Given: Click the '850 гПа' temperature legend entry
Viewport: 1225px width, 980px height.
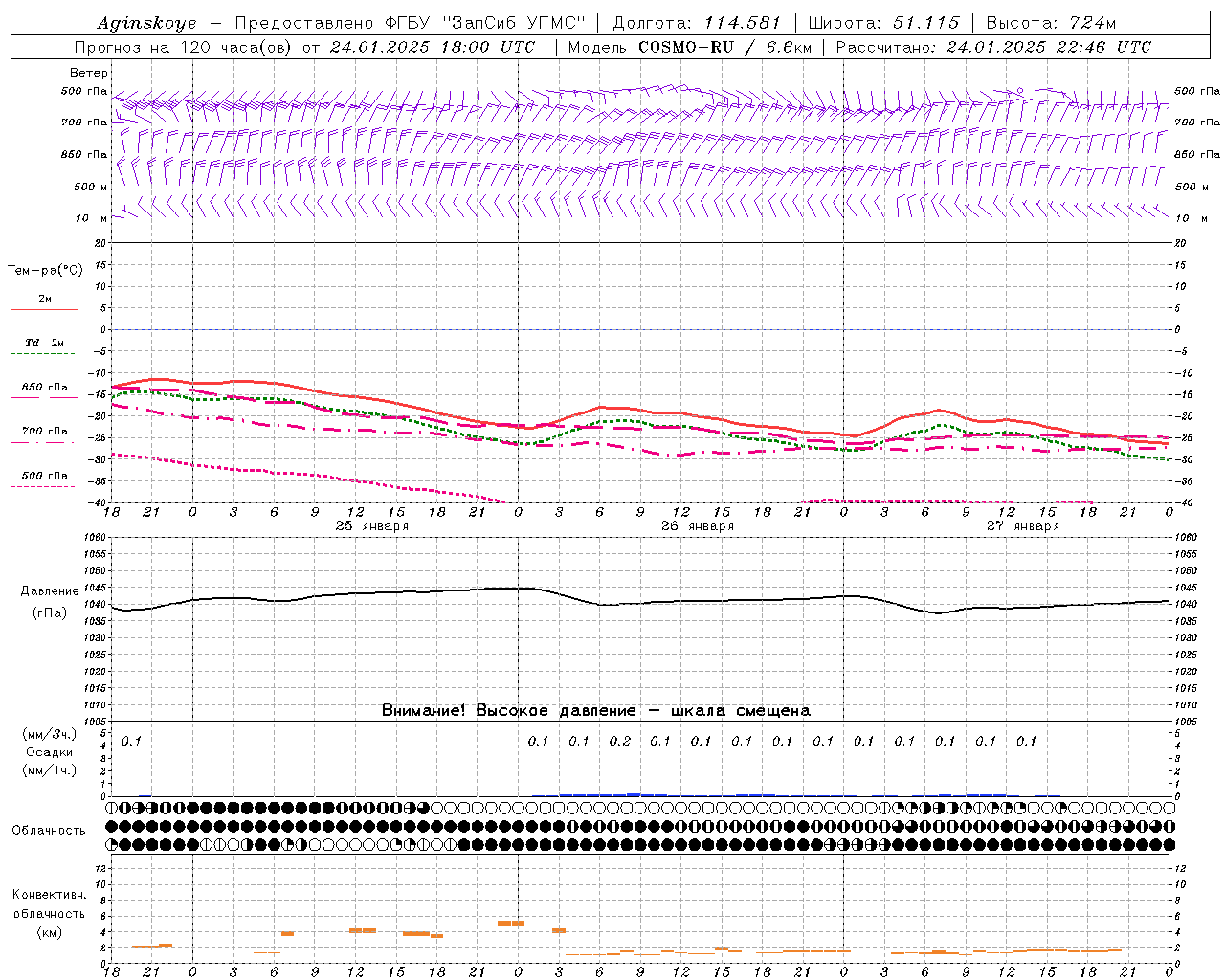Looking at the screenshot, I should point(45,388).
